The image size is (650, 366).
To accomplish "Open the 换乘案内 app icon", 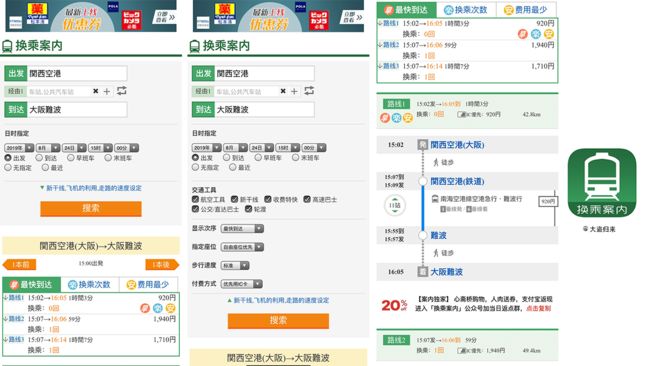I will tap(601, 183).
